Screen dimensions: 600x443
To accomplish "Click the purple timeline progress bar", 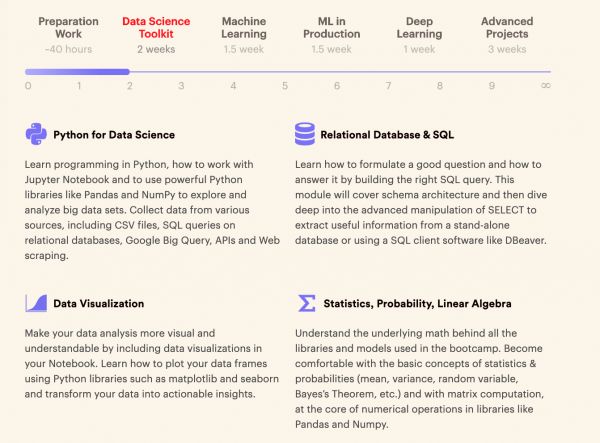I will (77, 71).
